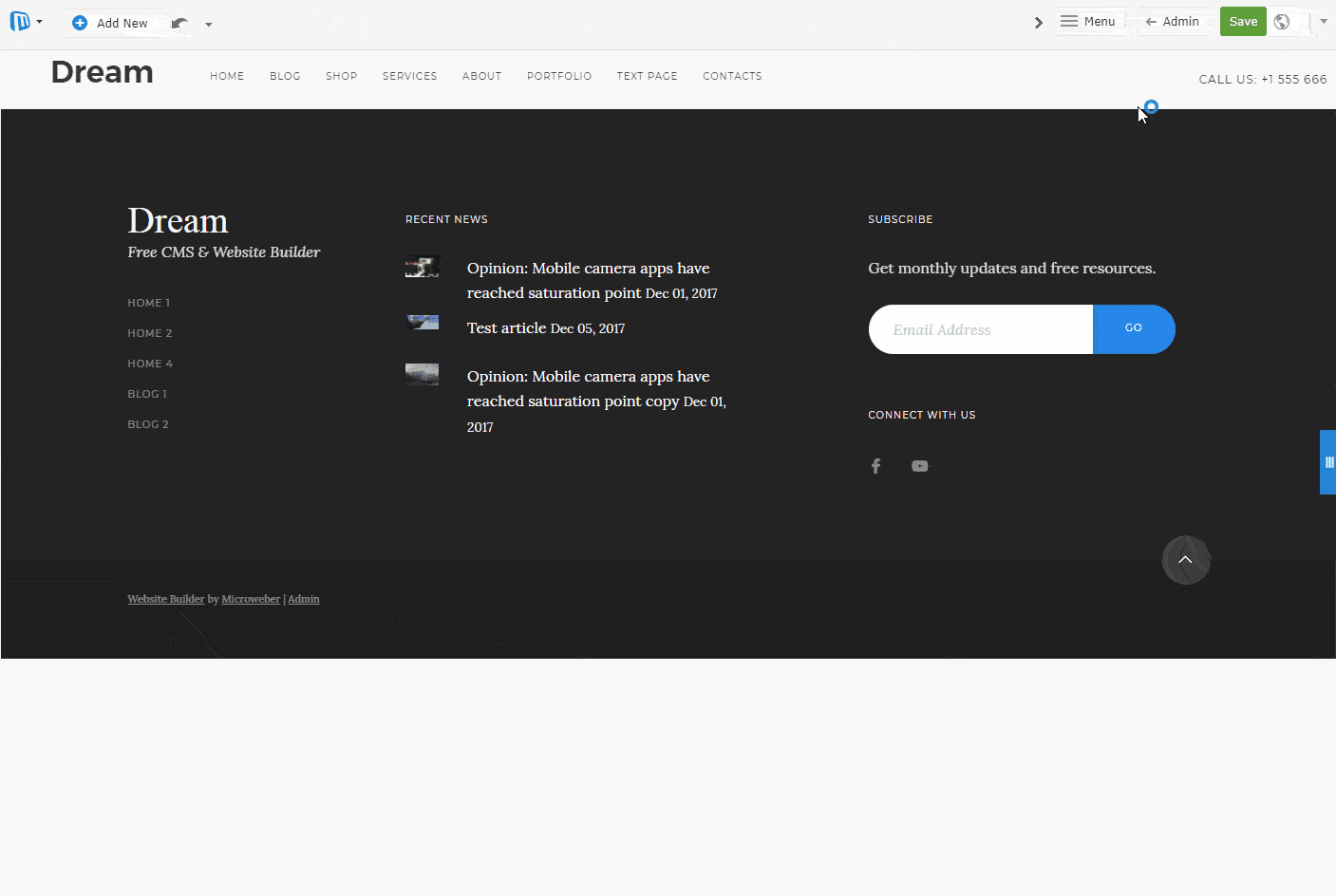The width and height of the screenshot is (1336, 896).
Task: Open the Facebook social icon
Action: pos(876,466)
